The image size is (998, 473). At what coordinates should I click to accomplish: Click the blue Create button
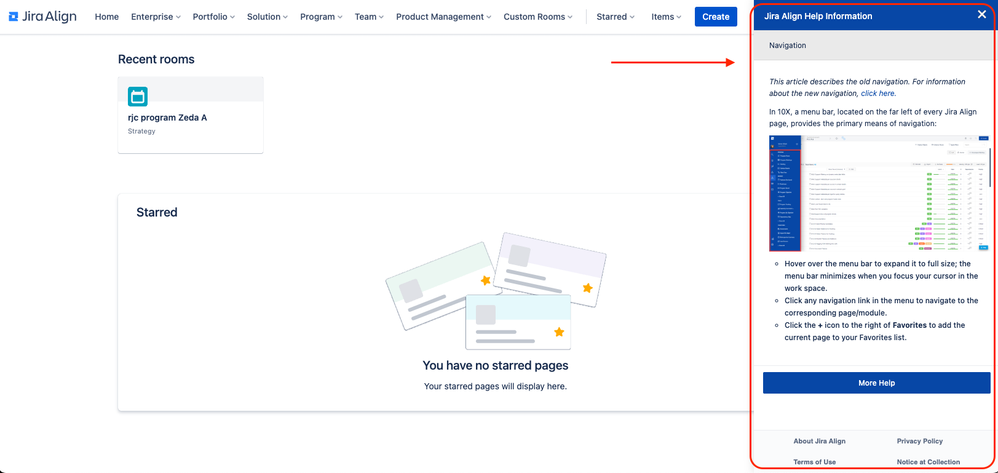pyautogui.click(x=715, y=17)
